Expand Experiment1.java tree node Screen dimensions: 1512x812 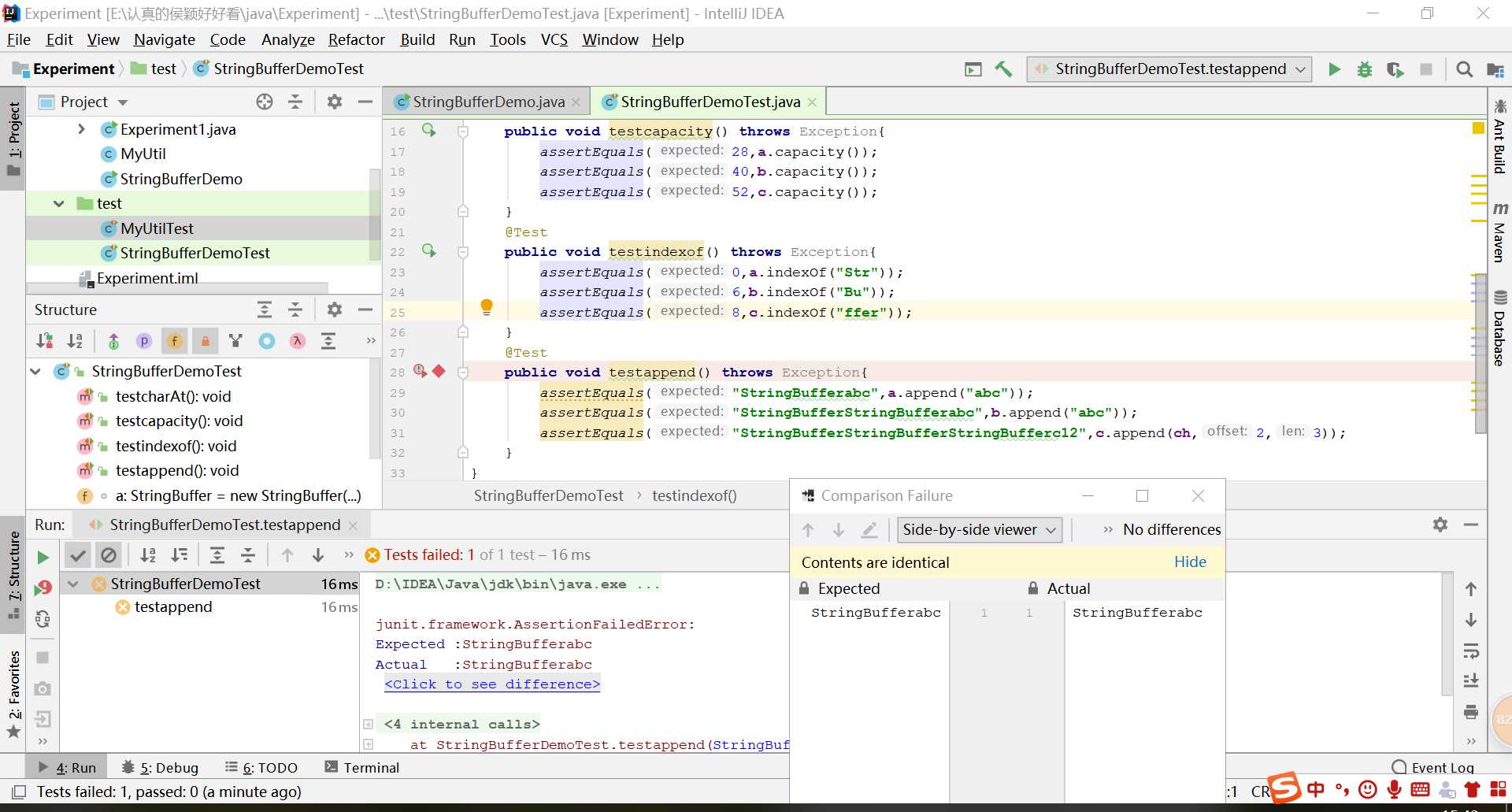pyautogui.click(x=81, y=129)
